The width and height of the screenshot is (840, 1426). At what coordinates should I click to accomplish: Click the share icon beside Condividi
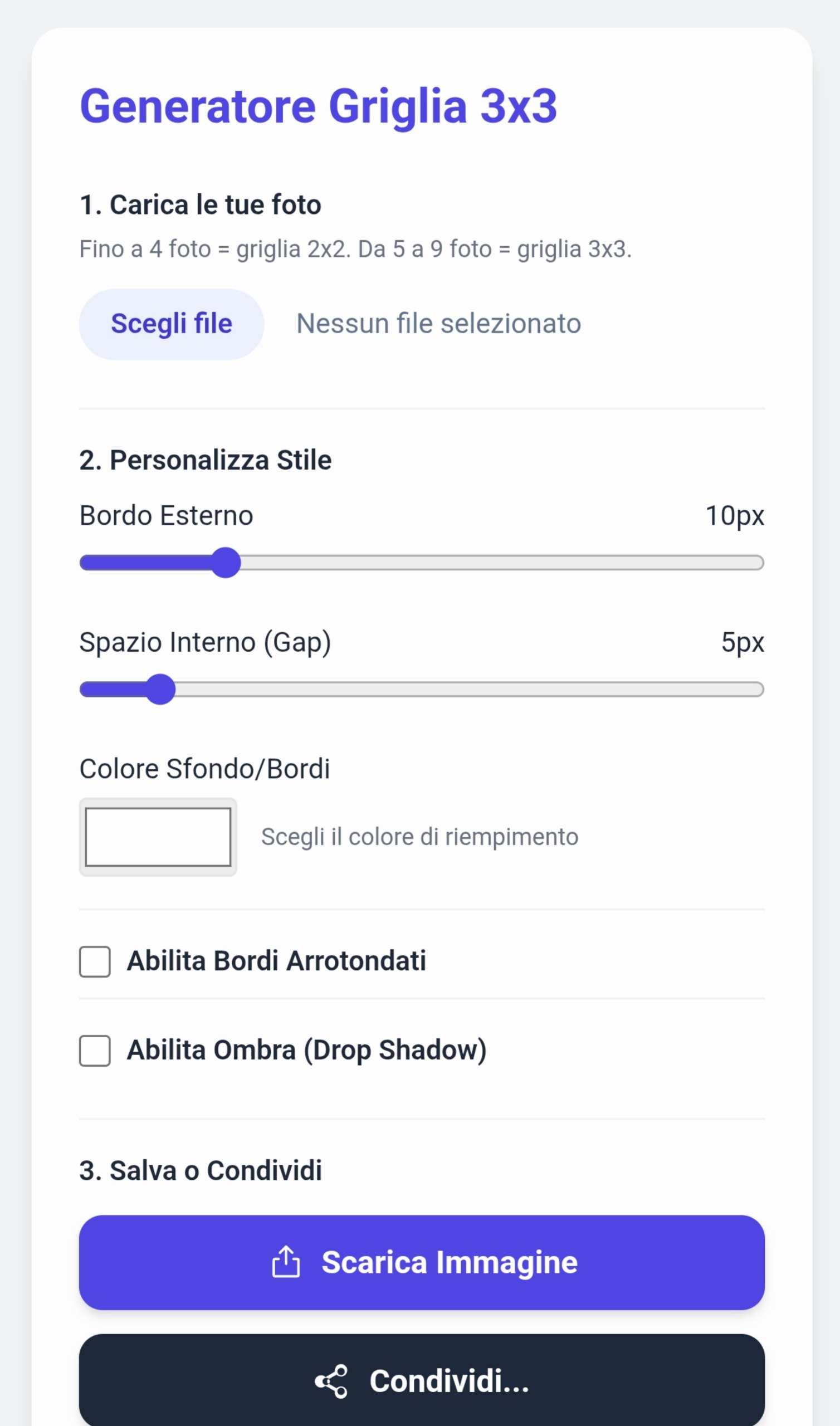tap(331, 1381)
